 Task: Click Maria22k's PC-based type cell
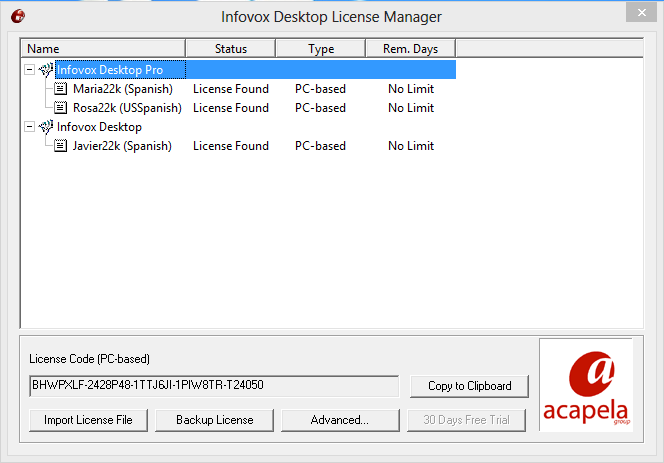(320, 89)
